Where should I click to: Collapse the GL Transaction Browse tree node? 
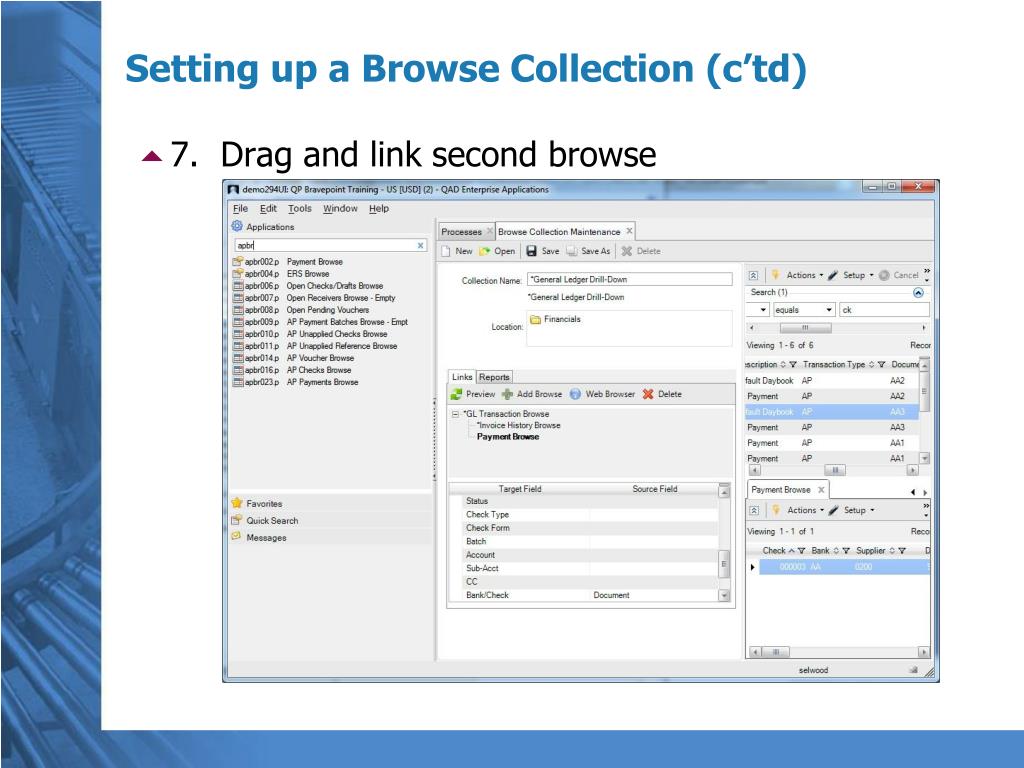(455, 414)
